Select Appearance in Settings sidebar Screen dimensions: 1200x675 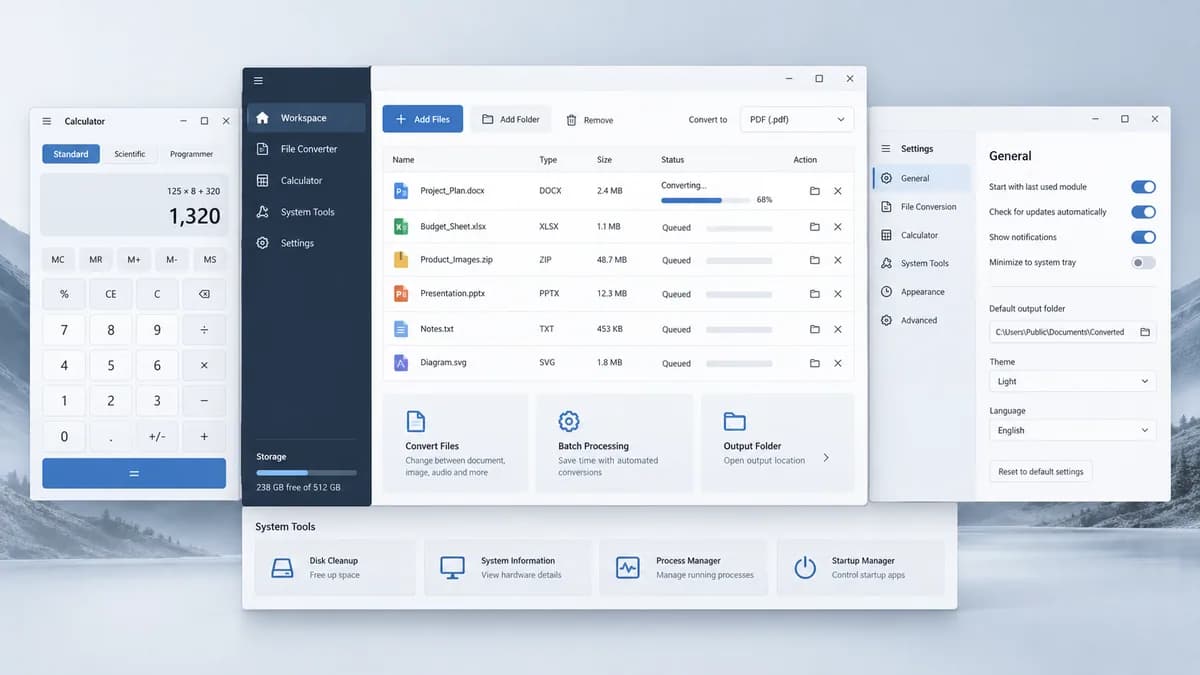[921, 292]
